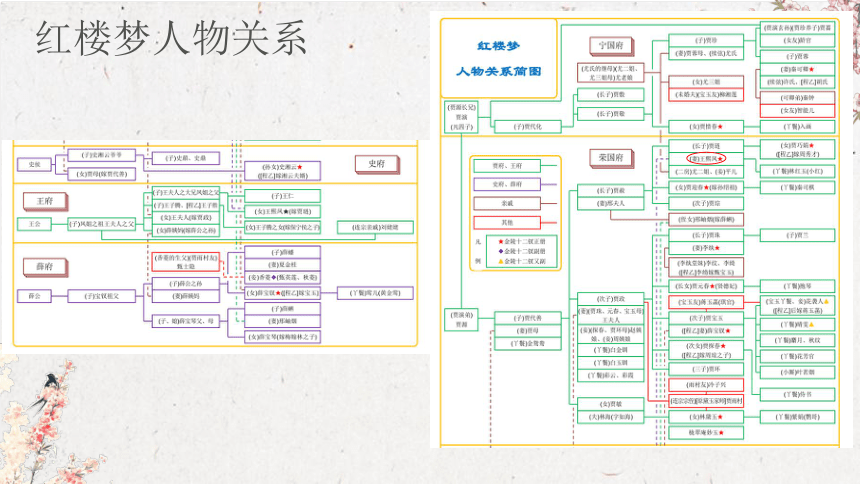Select the (妻)贾母 box under 贾代善
This screenshot has height=484, width=860.
(x=528, y=331)
